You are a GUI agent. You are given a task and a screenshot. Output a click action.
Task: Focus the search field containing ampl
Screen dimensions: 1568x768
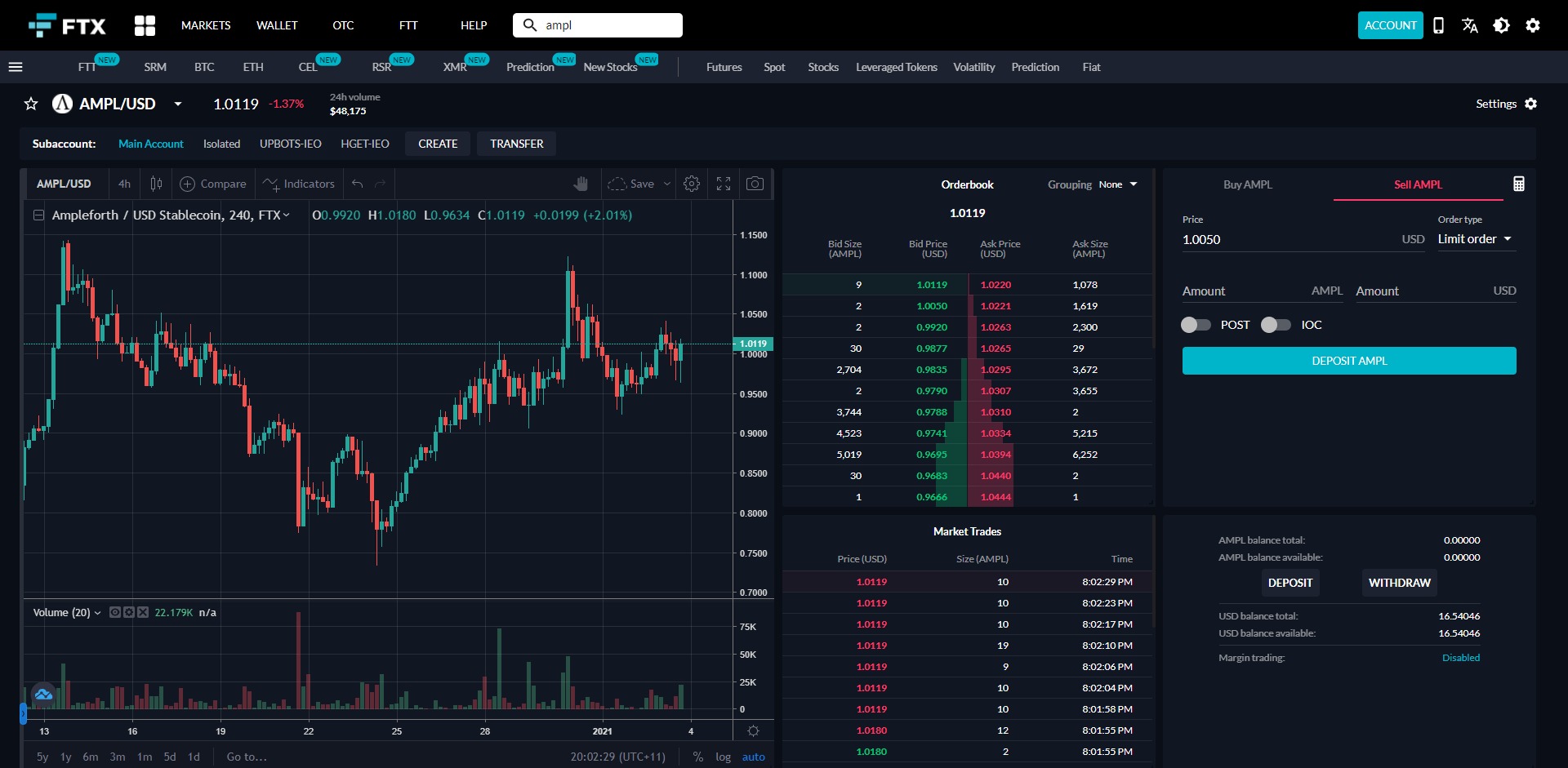(598, 25)
